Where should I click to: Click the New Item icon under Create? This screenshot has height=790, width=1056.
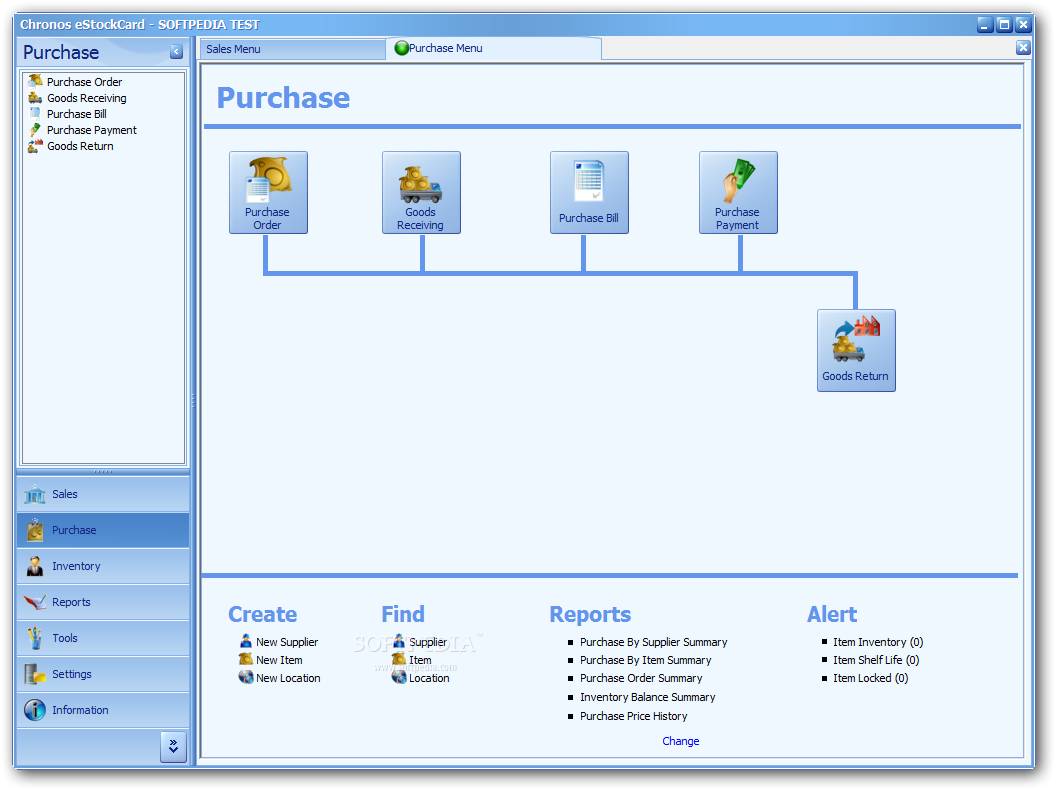point(246,659)
